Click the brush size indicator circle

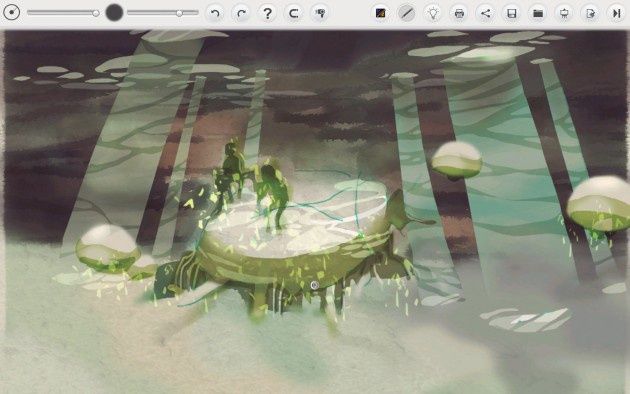click(12, 13)
